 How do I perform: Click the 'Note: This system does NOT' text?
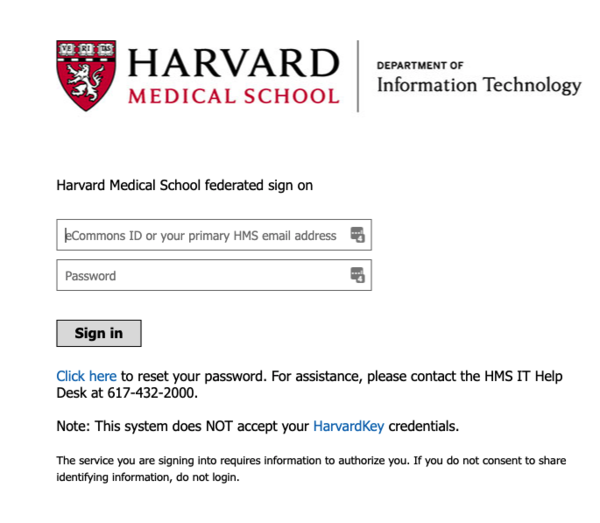coord(144,426)
